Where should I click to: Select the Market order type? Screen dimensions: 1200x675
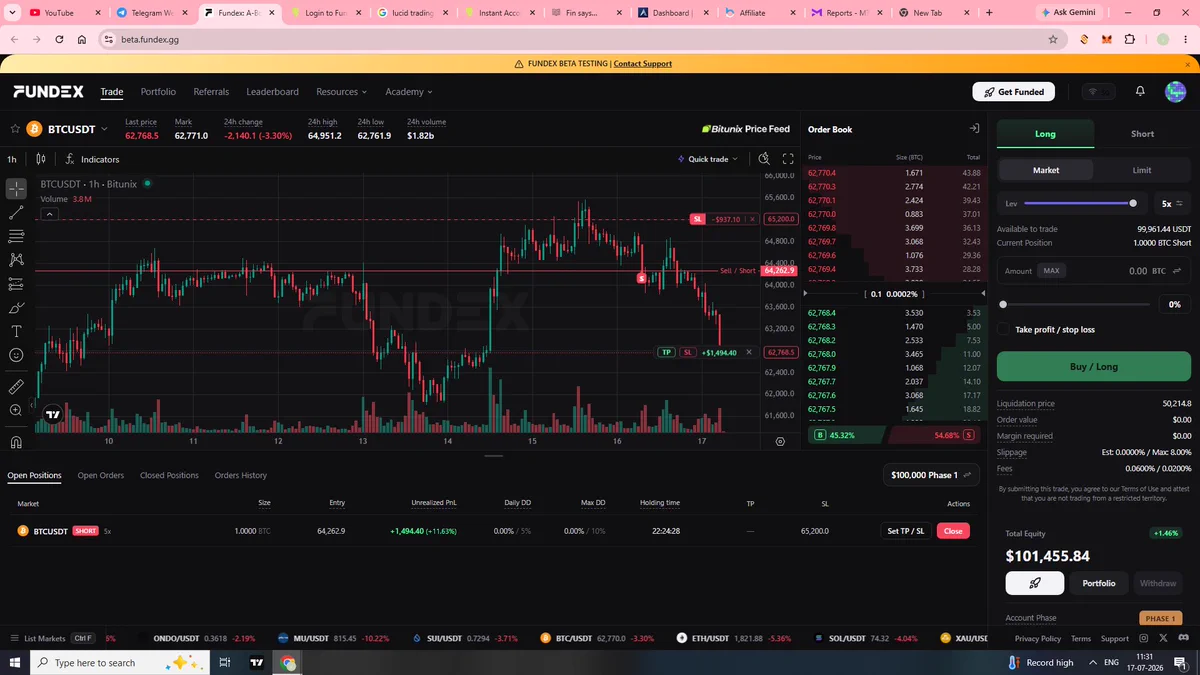click(1046, 170)
